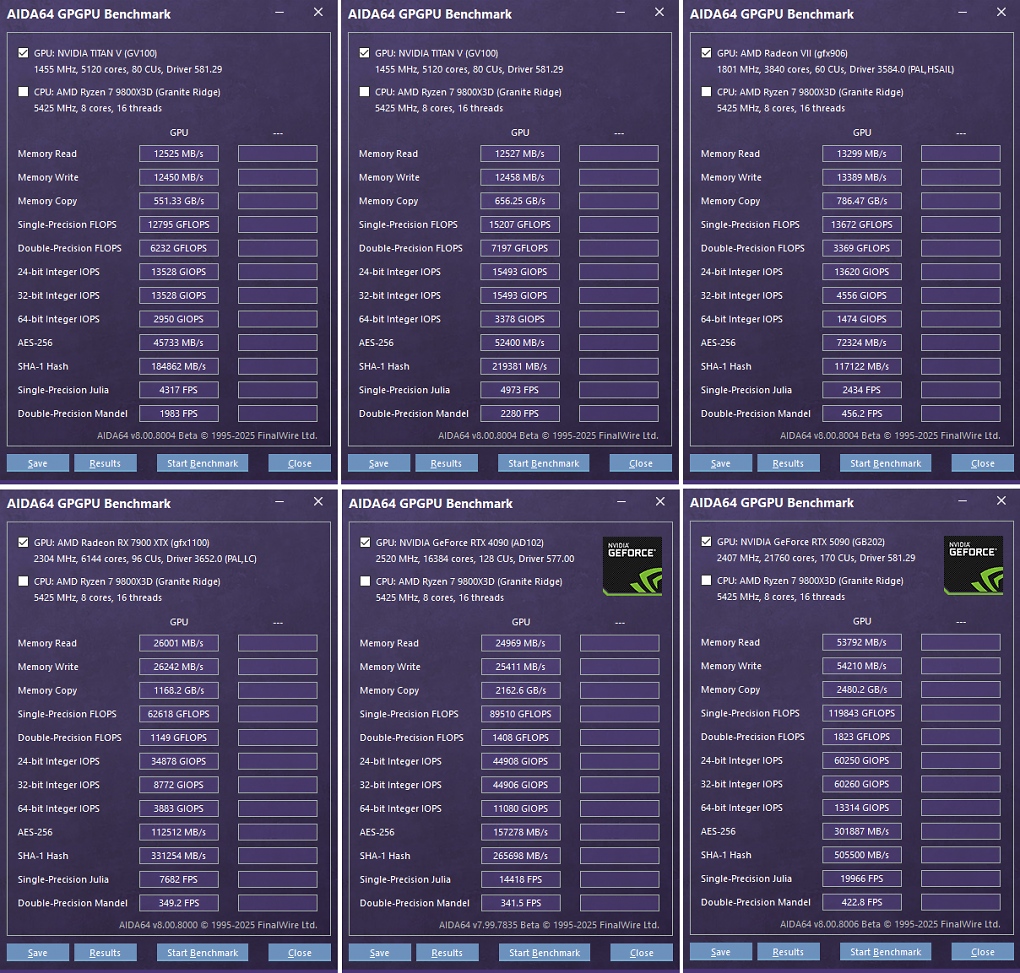This screenshot has width=1020, height=973.
Task: Minimize the RTX 5090 benchmark window
Action: (x=962, y=501)
